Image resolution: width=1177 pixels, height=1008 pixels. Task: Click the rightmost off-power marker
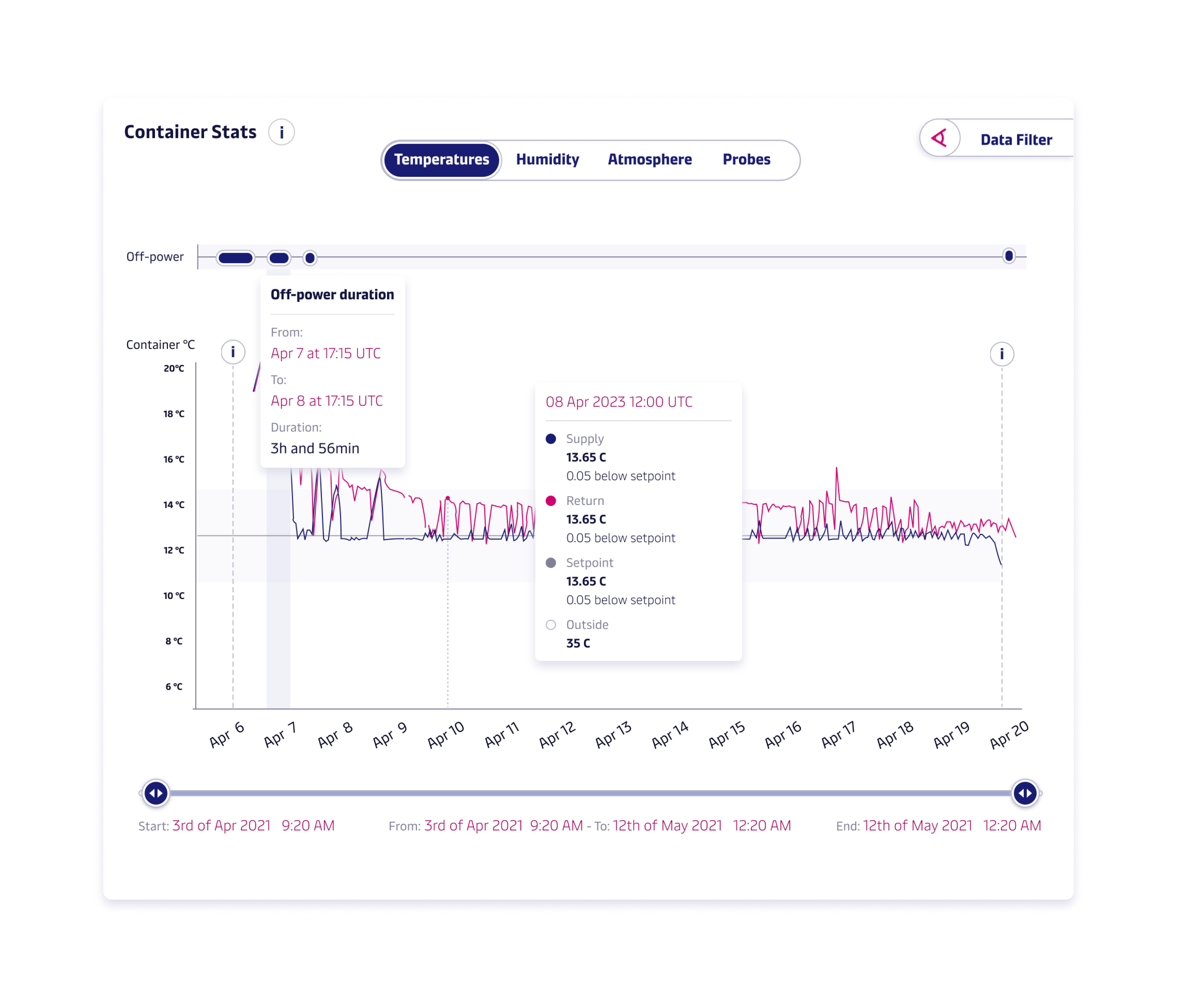pyautogui.click(x=1008, y=256)
